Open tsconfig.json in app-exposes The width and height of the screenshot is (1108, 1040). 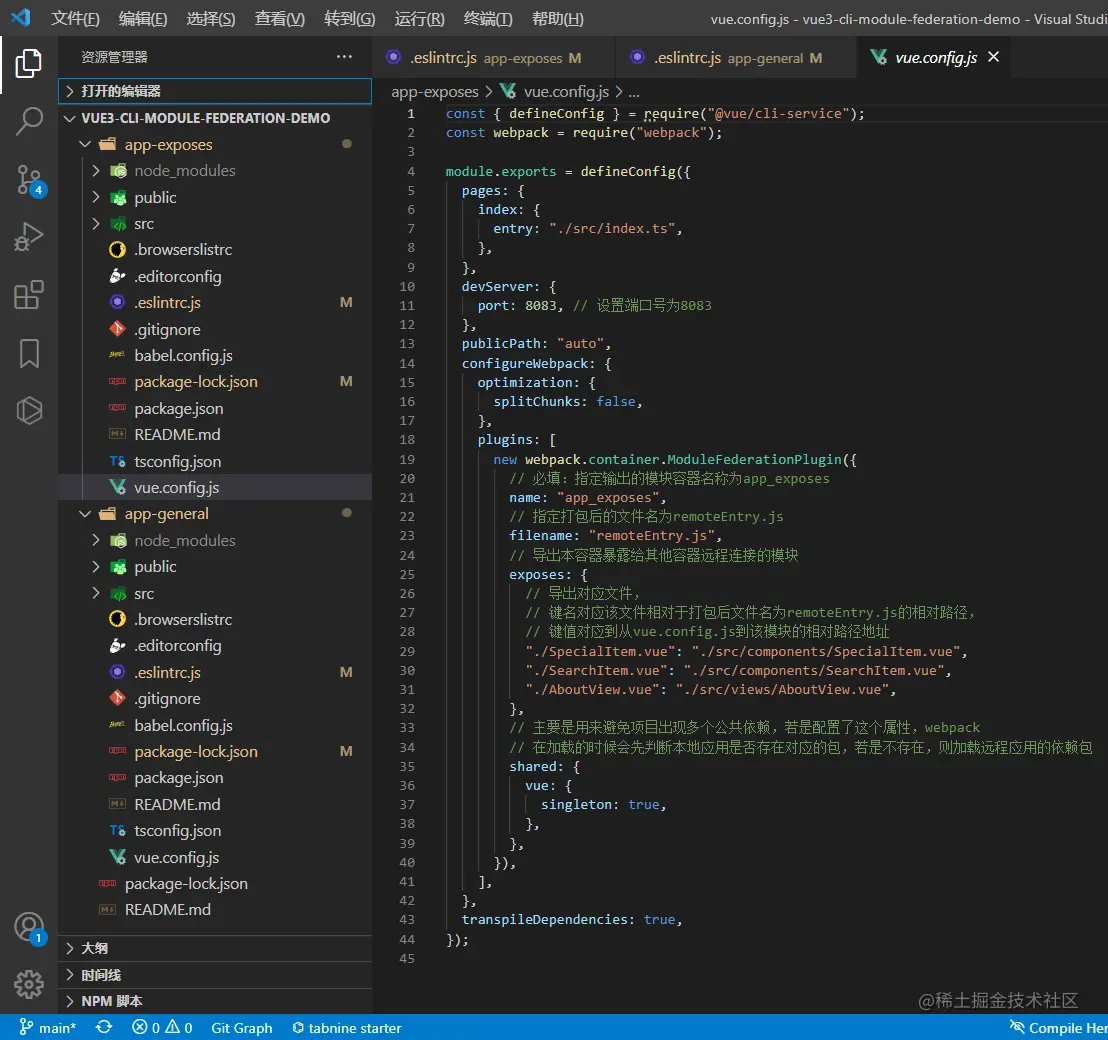pos(215,462)
